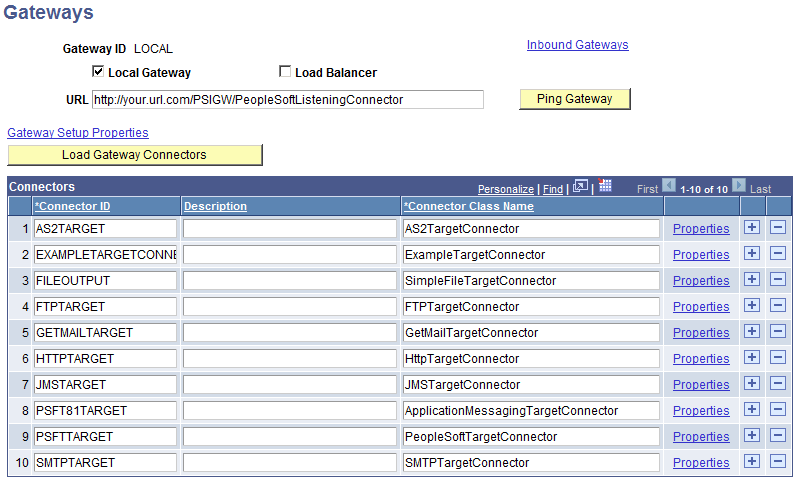Delete the JMSTARGET connector row
Screen dimensions: 794x478
[x=778, y=383]
